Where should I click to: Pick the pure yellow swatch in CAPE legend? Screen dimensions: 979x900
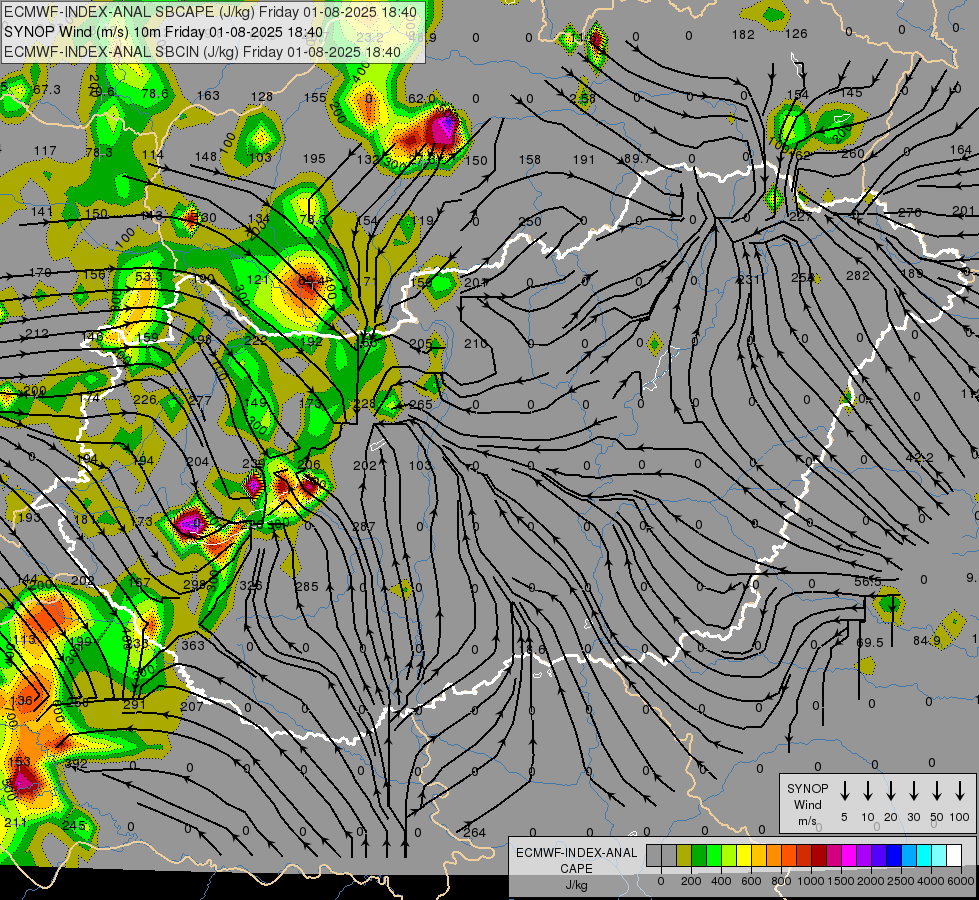click(744, 856)
